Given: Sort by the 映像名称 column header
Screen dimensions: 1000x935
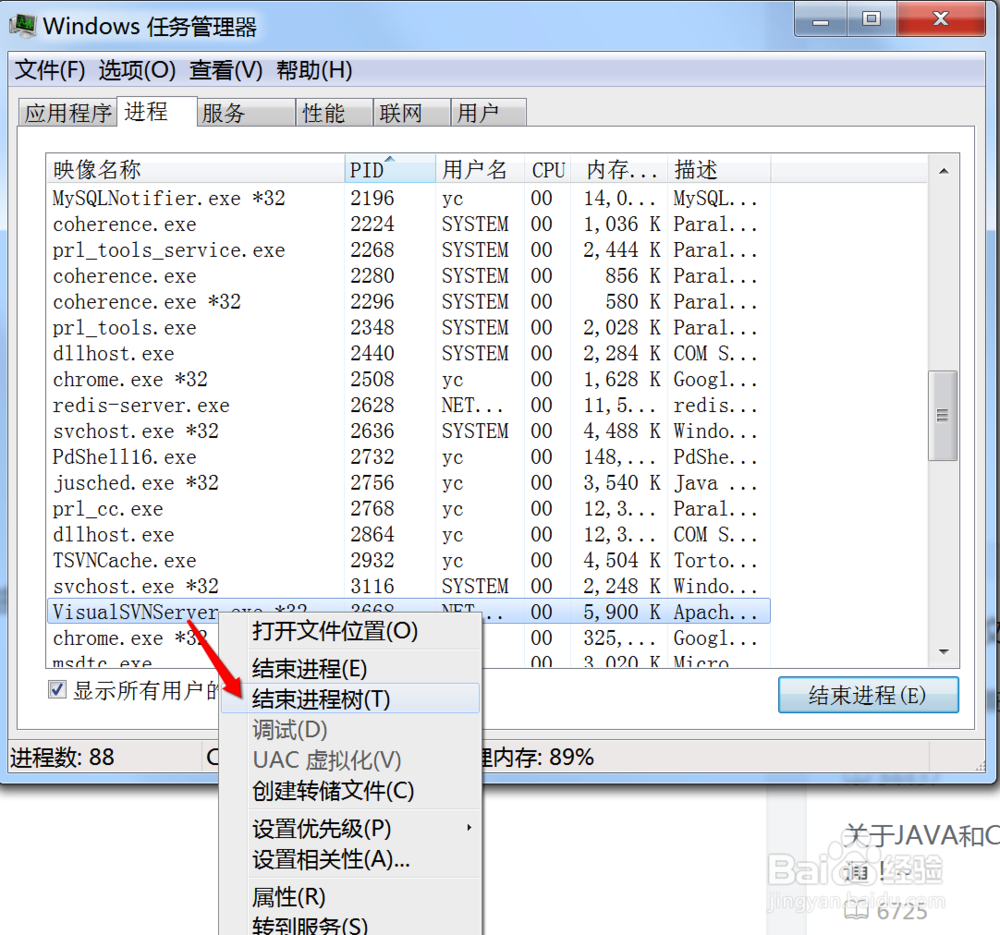Looking at the screenshot, I should (x=196, y=169).
